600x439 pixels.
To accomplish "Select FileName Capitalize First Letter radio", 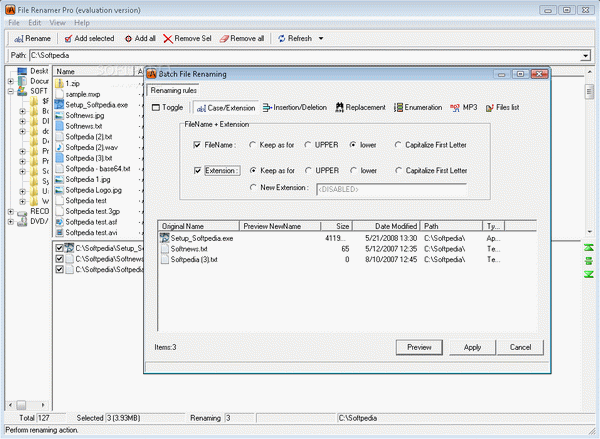I will coord(398,145).
